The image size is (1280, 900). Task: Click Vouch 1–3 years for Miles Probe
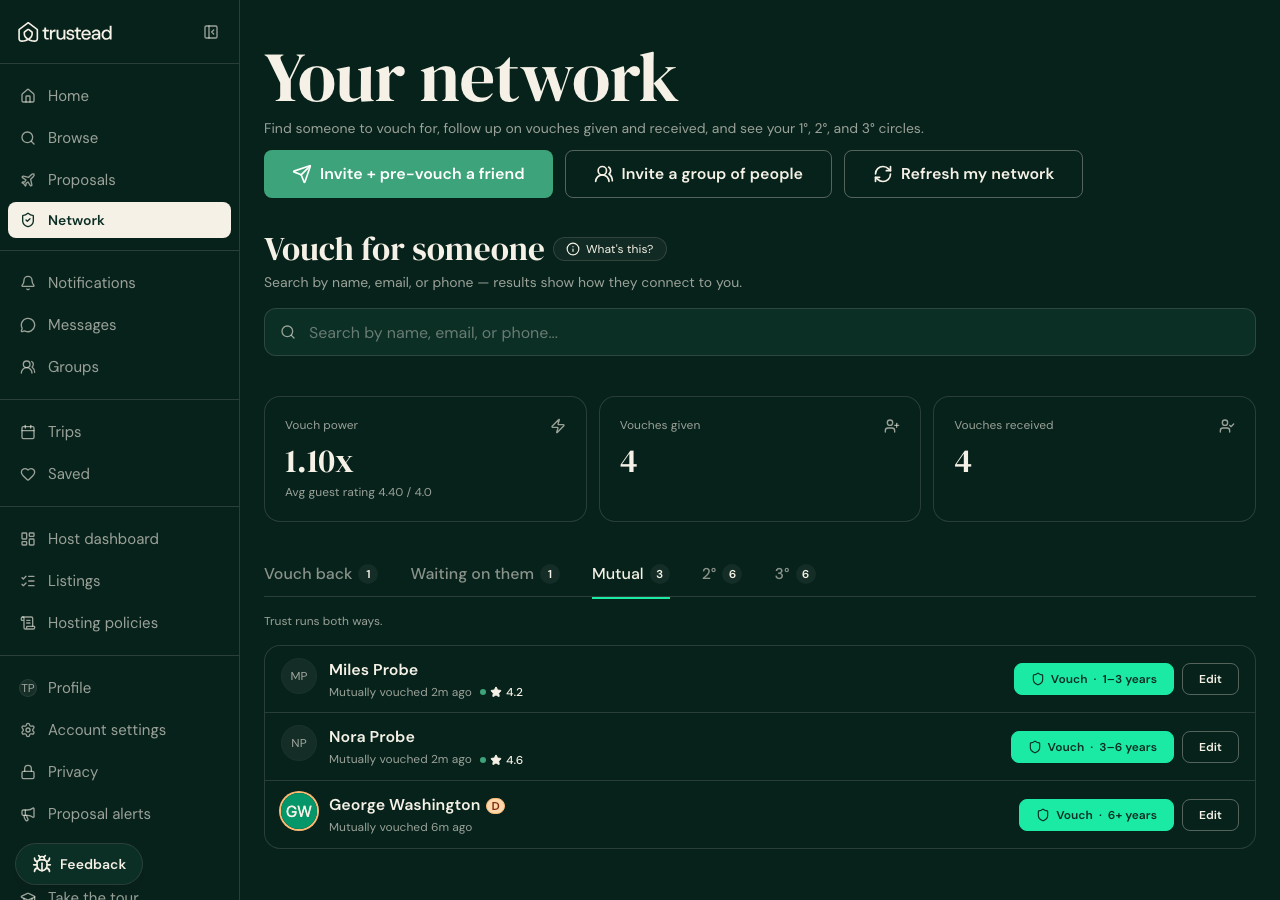(x=1094, y=679)
